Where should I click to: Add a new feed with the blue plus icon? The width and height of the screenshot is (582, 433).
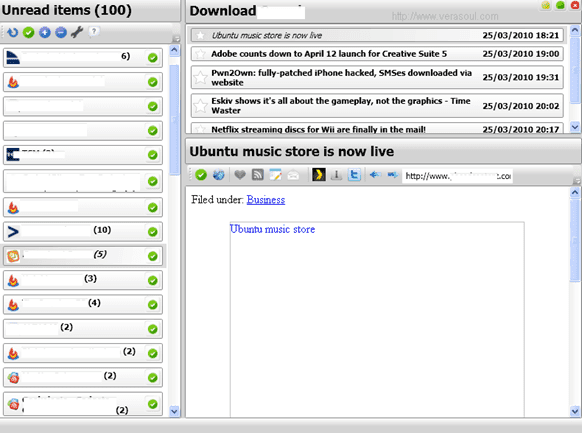point(45,33)
